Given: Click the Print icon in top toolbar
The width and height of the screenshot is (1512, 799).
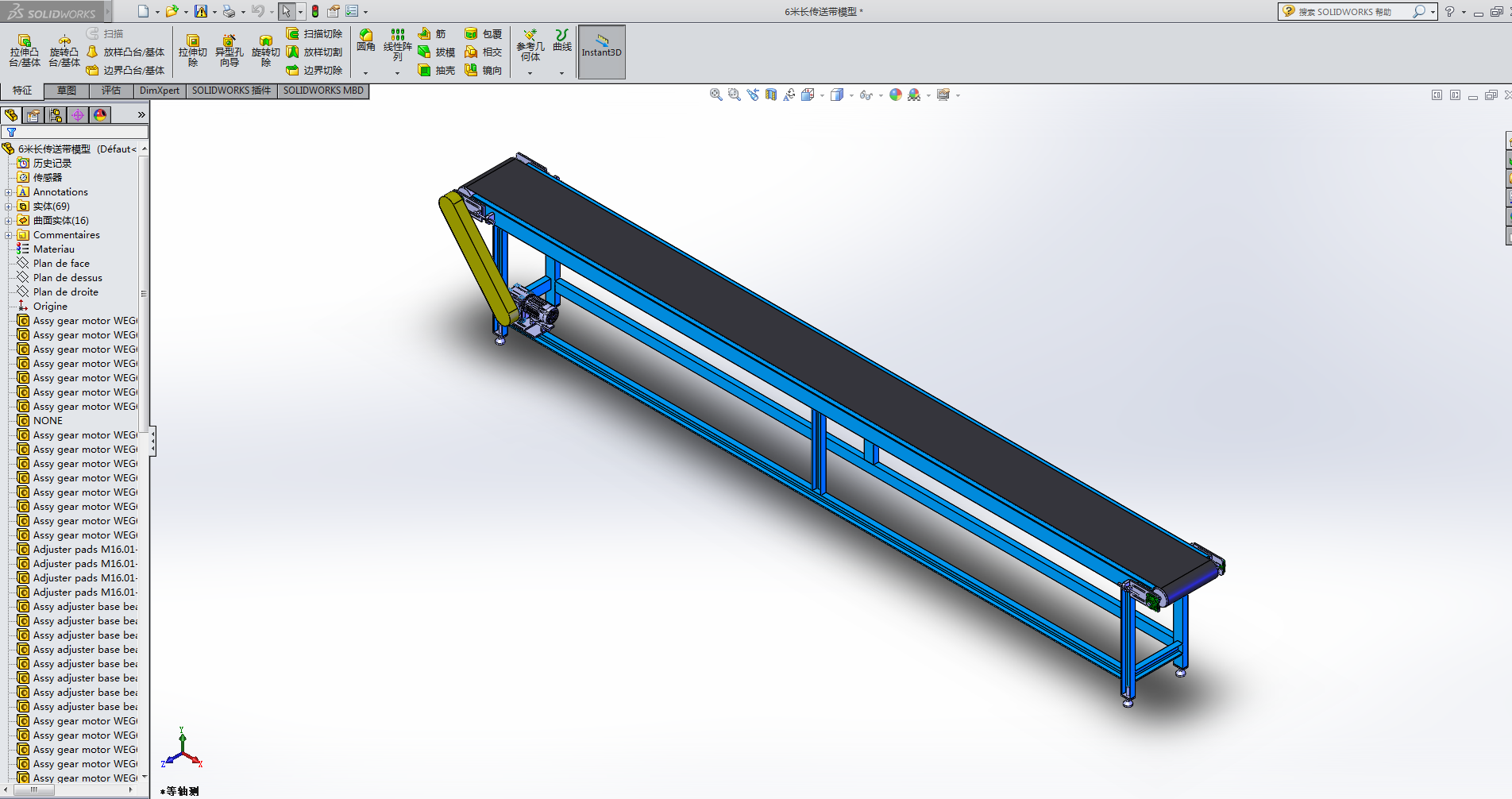Looking at the screenshot, I should click(229, 11).
